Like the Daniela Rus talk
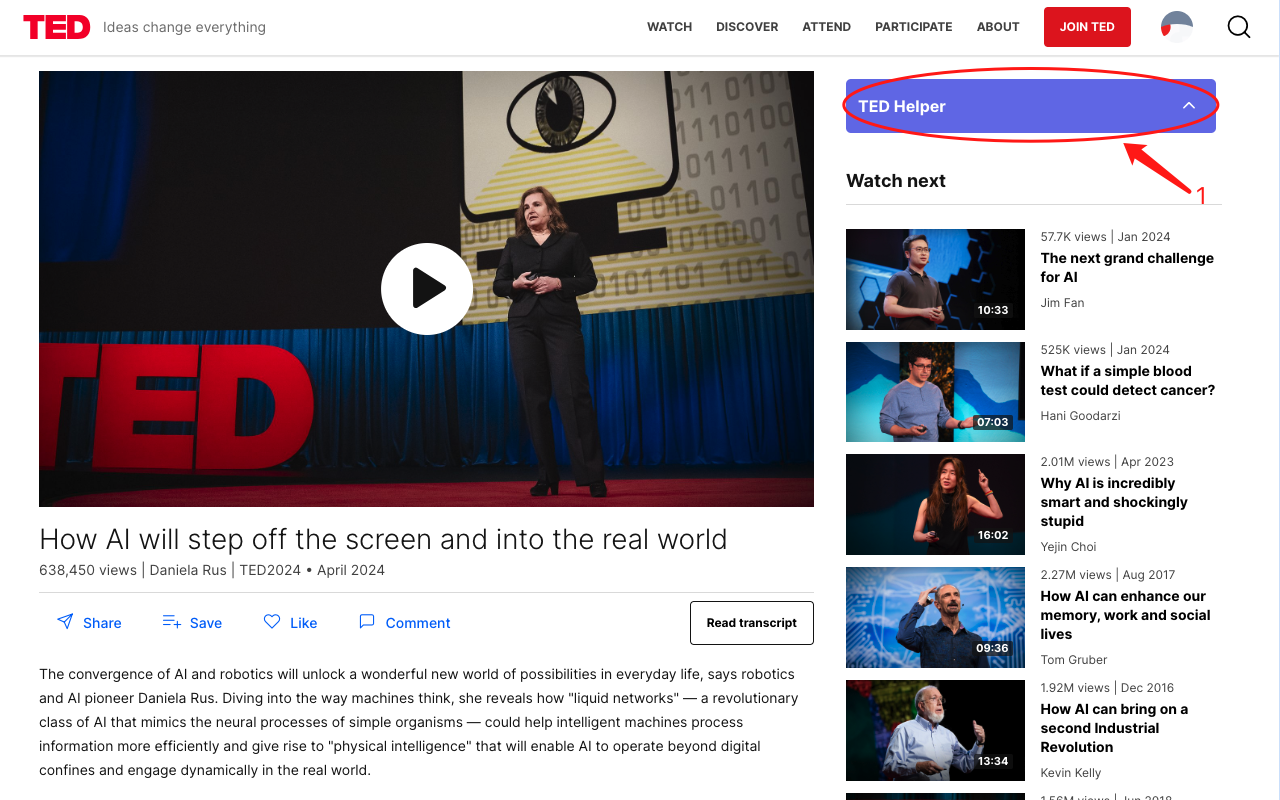 point(289,622)
